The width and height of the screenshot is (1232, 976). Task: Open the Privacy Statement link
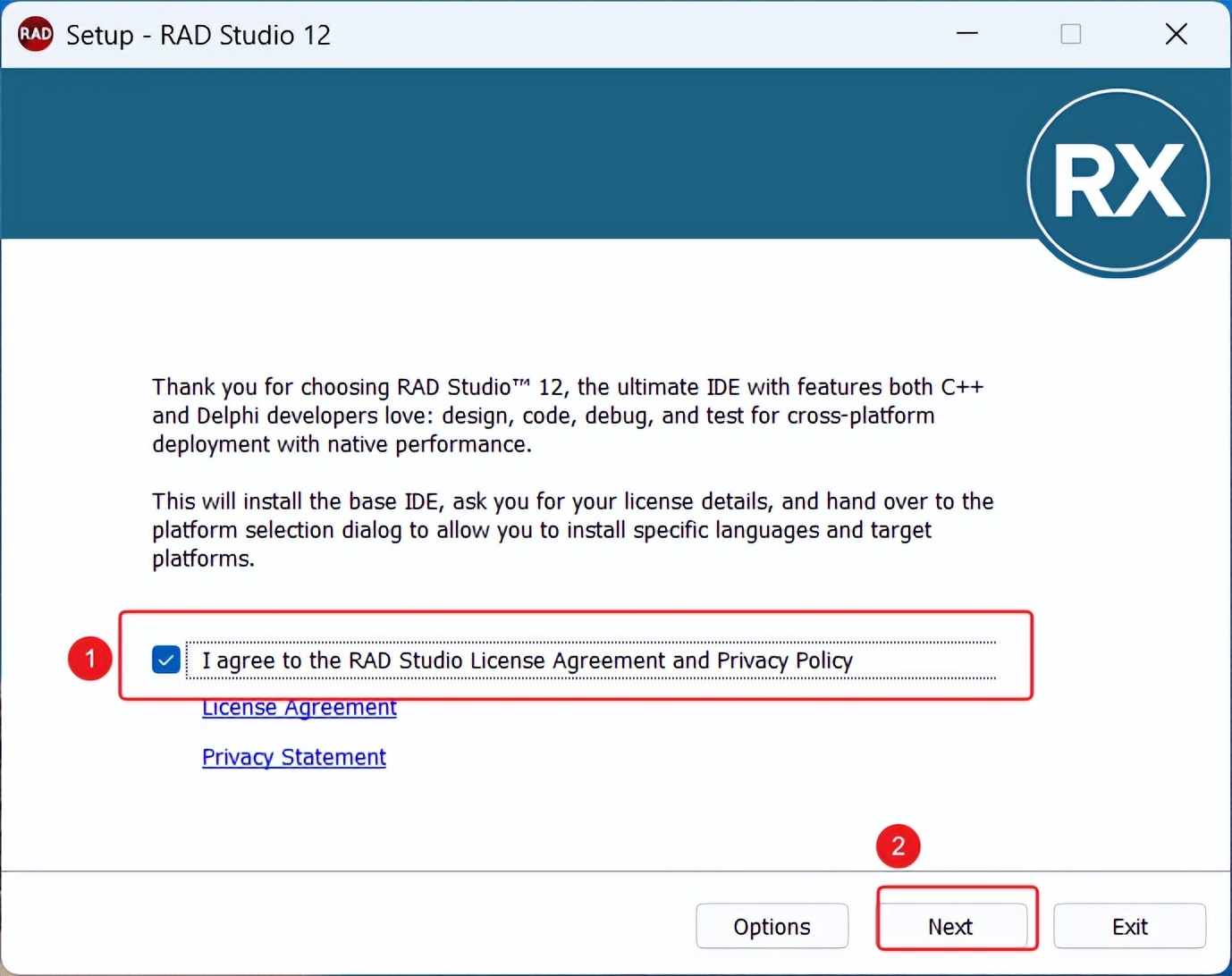[294, 757]
